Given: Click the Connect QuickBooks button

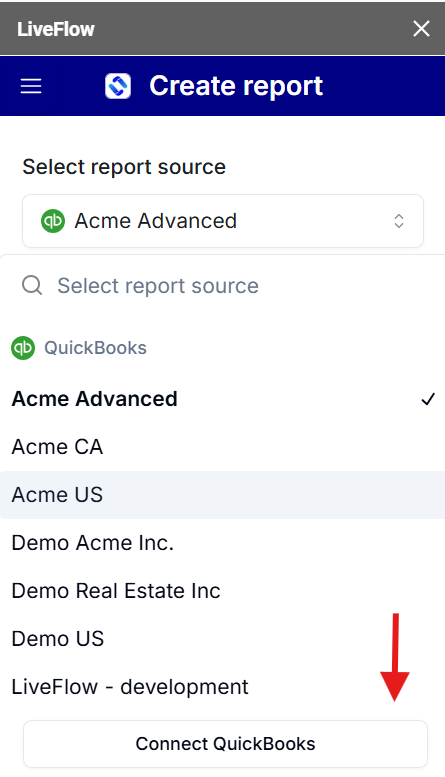Looking at the screenshot, I should pos(225,744).
